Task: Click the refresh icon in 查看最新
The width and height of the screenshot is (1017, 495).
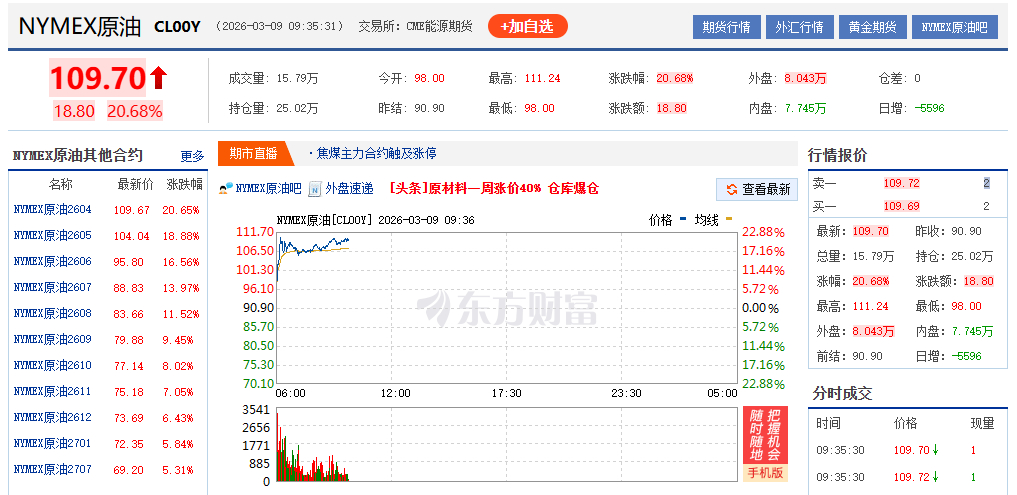Action: [x=732, y=189]
